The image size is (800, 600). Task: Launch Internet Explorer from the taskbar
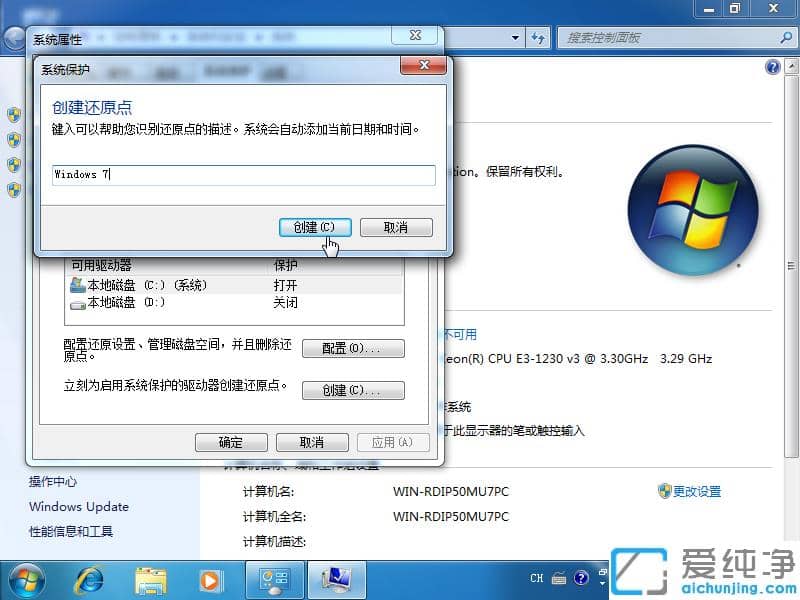90,580
